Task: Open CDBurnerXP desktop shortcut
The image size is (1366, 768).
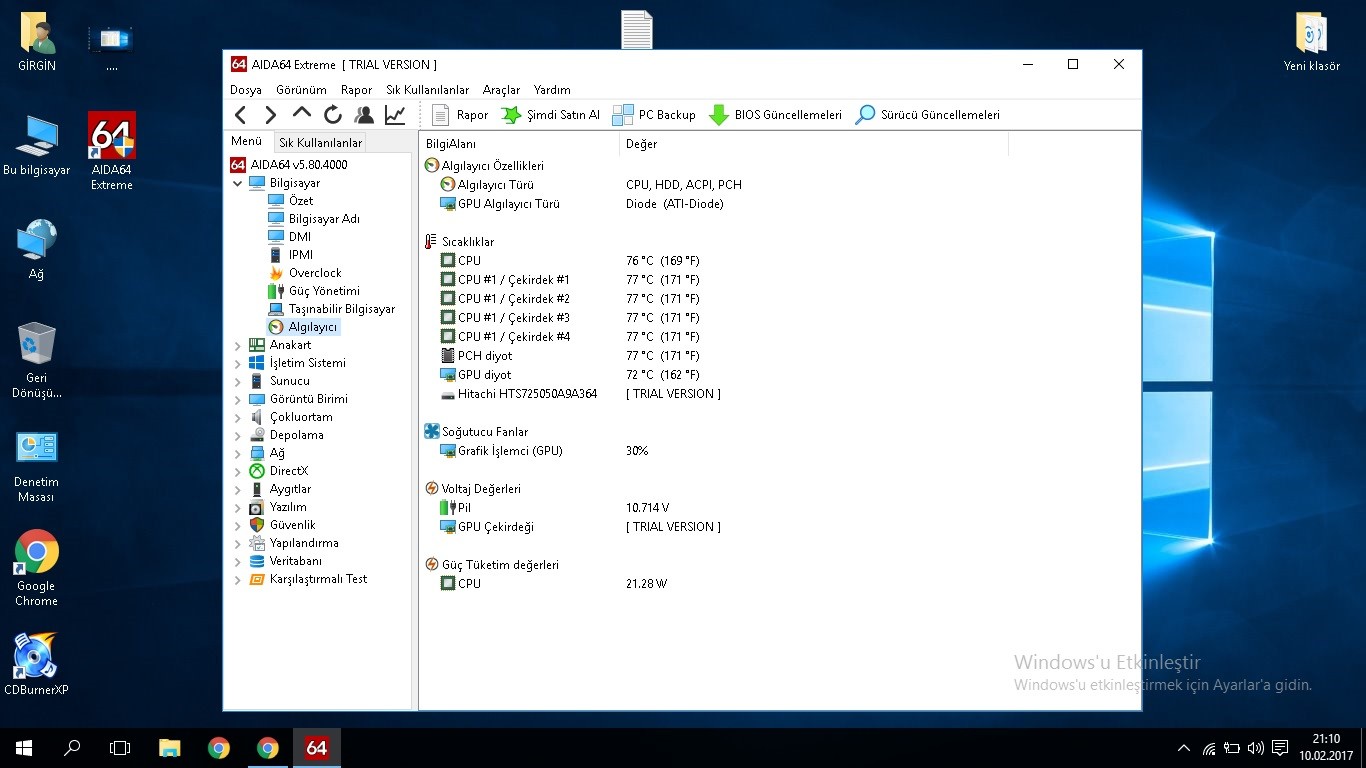Action: pos(36,664)
